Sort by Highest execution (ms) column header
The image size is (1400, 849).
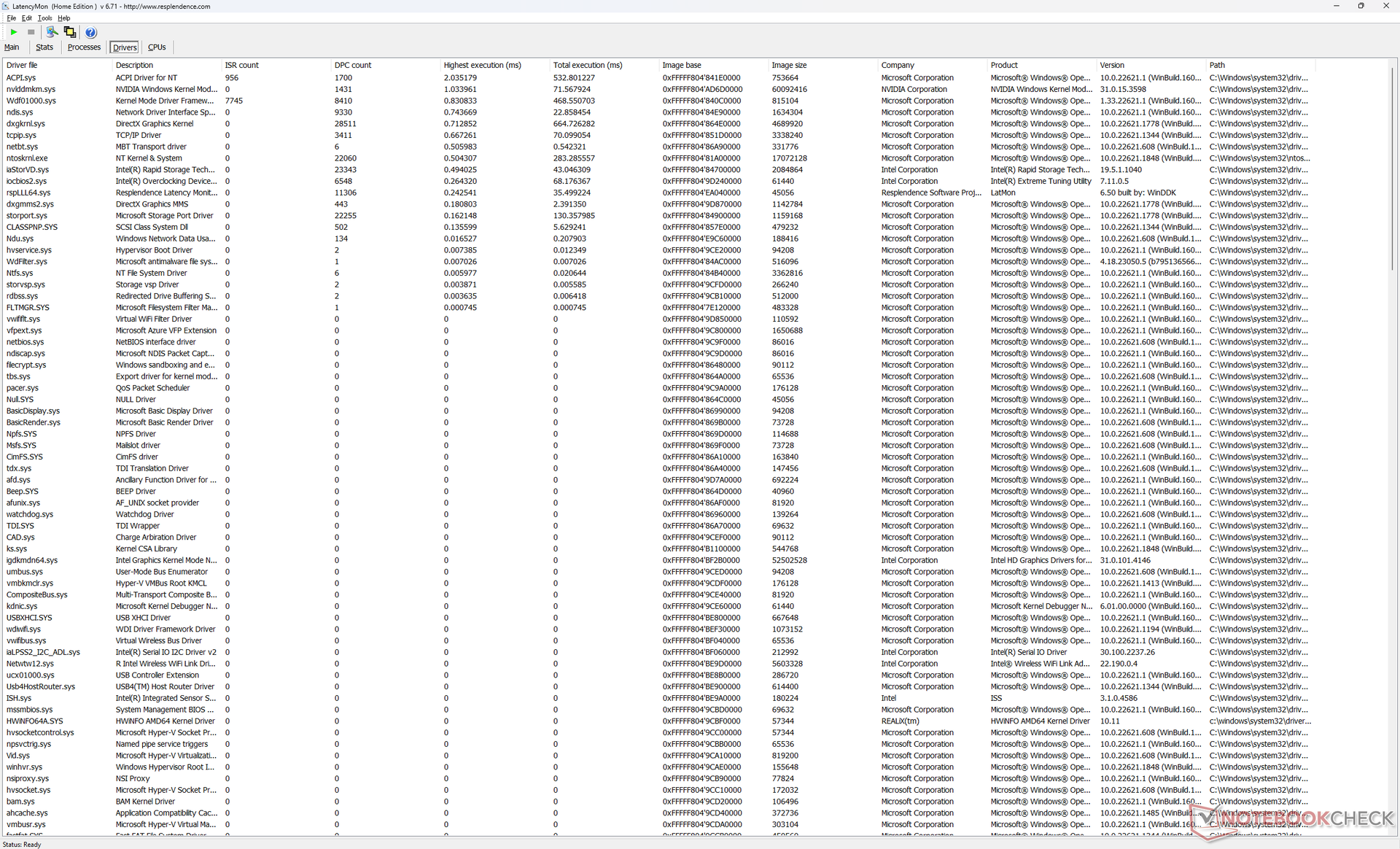click(x=482, y=65)
